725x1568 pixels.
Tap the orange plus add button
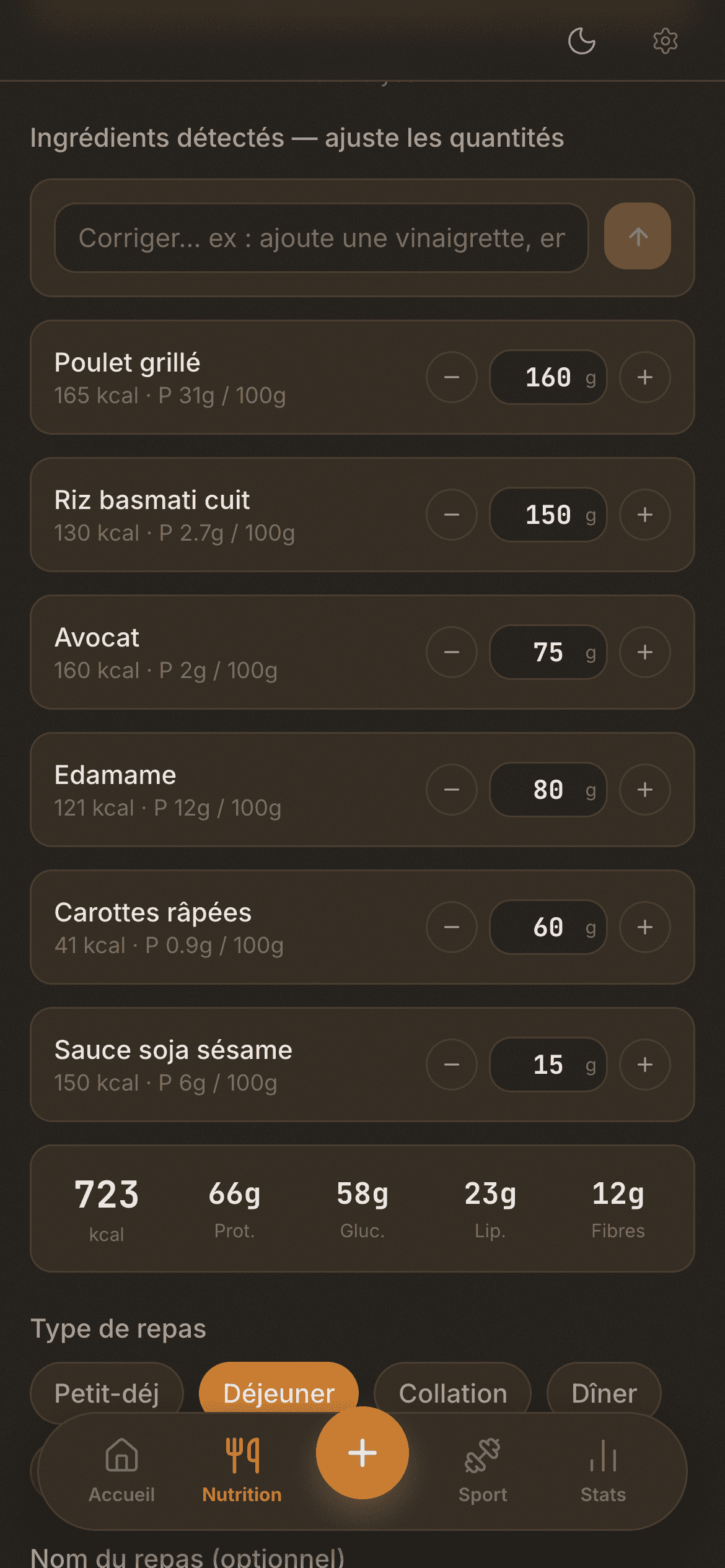[362, 1453]
